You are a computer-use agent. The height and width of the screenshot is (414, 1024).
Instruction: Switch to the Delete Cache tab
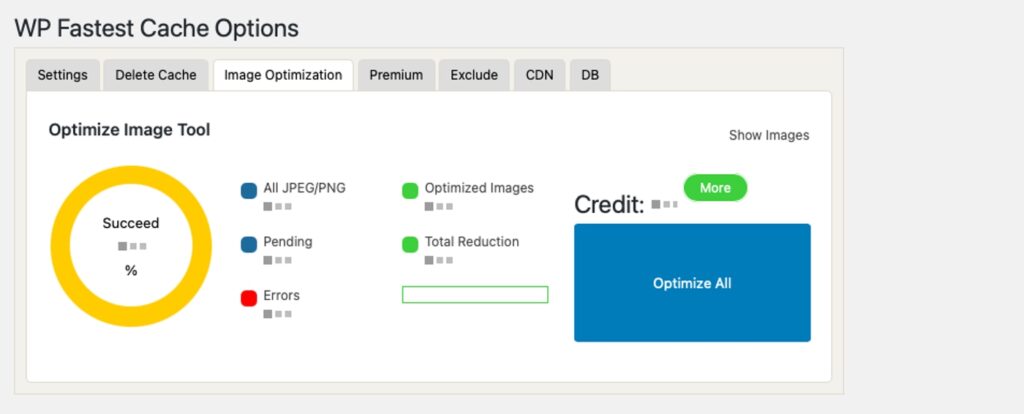point(156,75)
